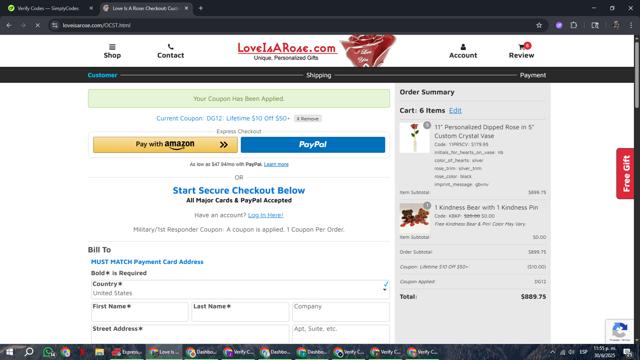Check out with PayPal button
Viewport: 640px width, 360px height.
tap(313, 144)
